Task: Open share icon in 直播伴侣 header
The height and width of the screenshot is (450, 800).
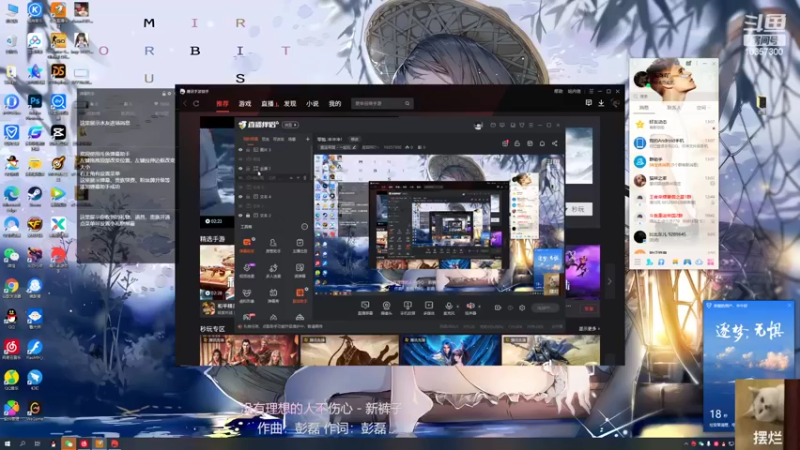Action: tap(555, 143)
